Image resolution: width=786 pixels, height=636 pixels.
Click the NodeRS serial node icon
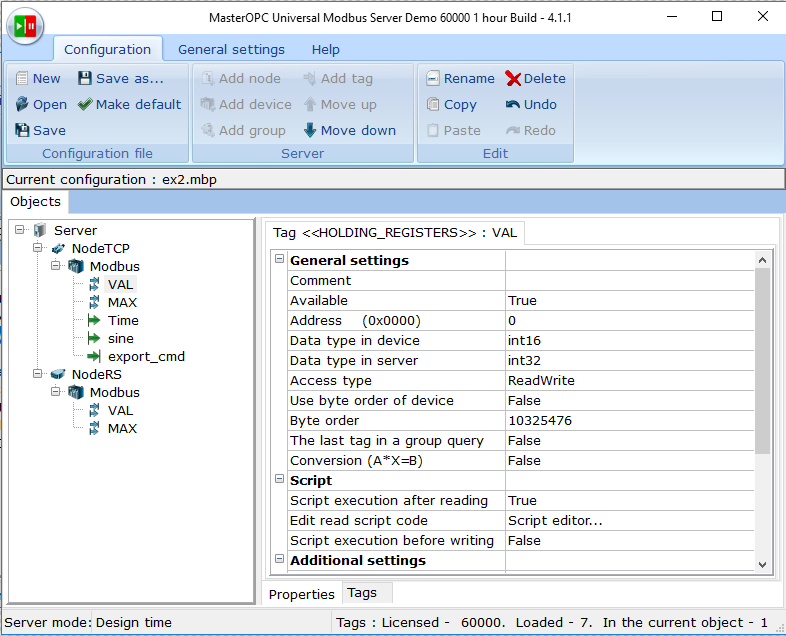tap(58, 374)
